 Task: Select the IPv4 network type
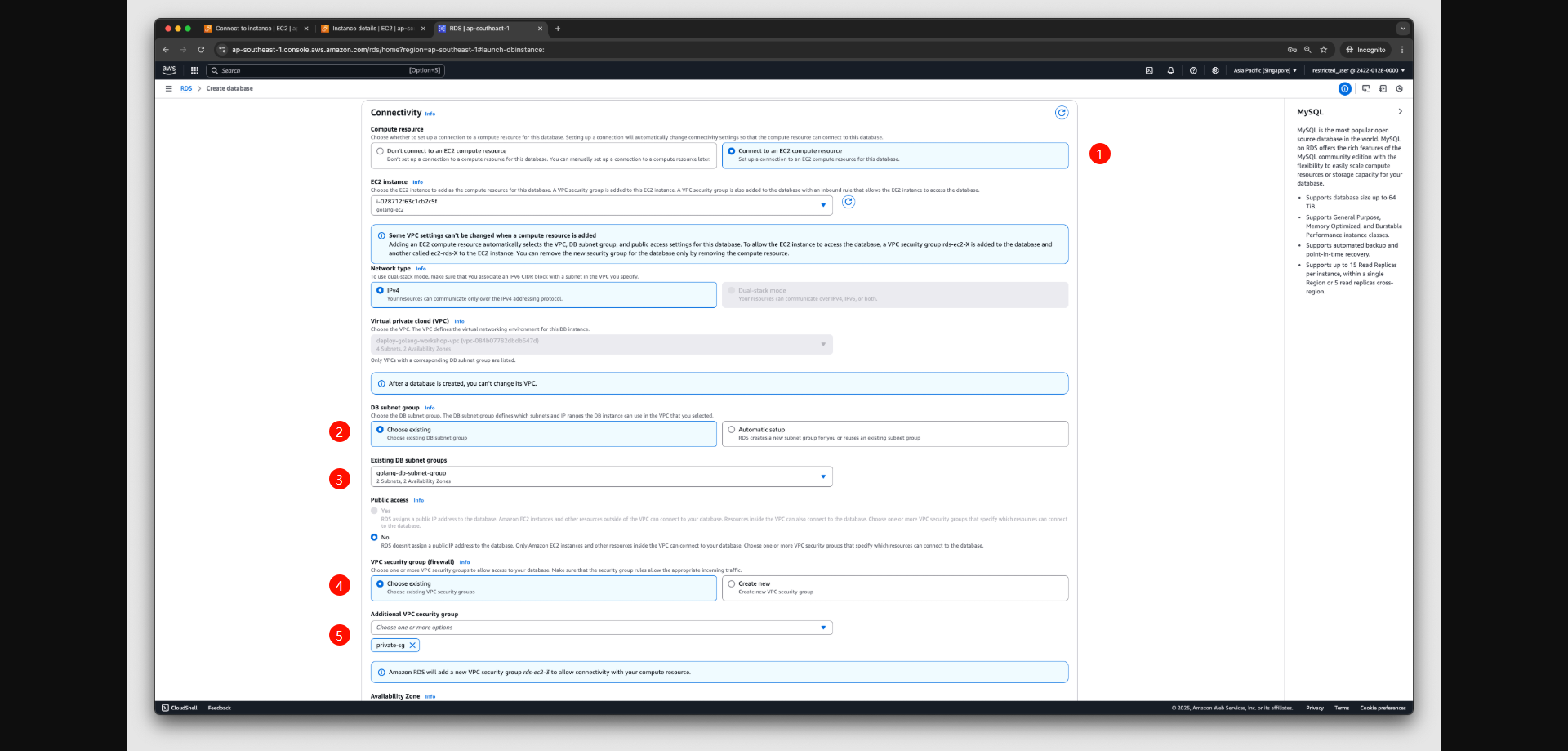(x=543, y=295)
